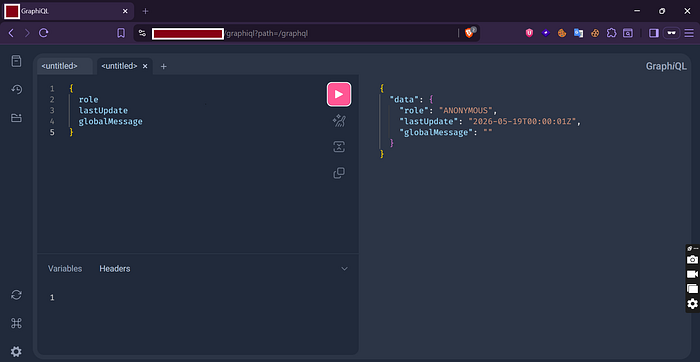Screen dimensions: 700x362
Task: Run the query with the pink play button
Action: 339,94
